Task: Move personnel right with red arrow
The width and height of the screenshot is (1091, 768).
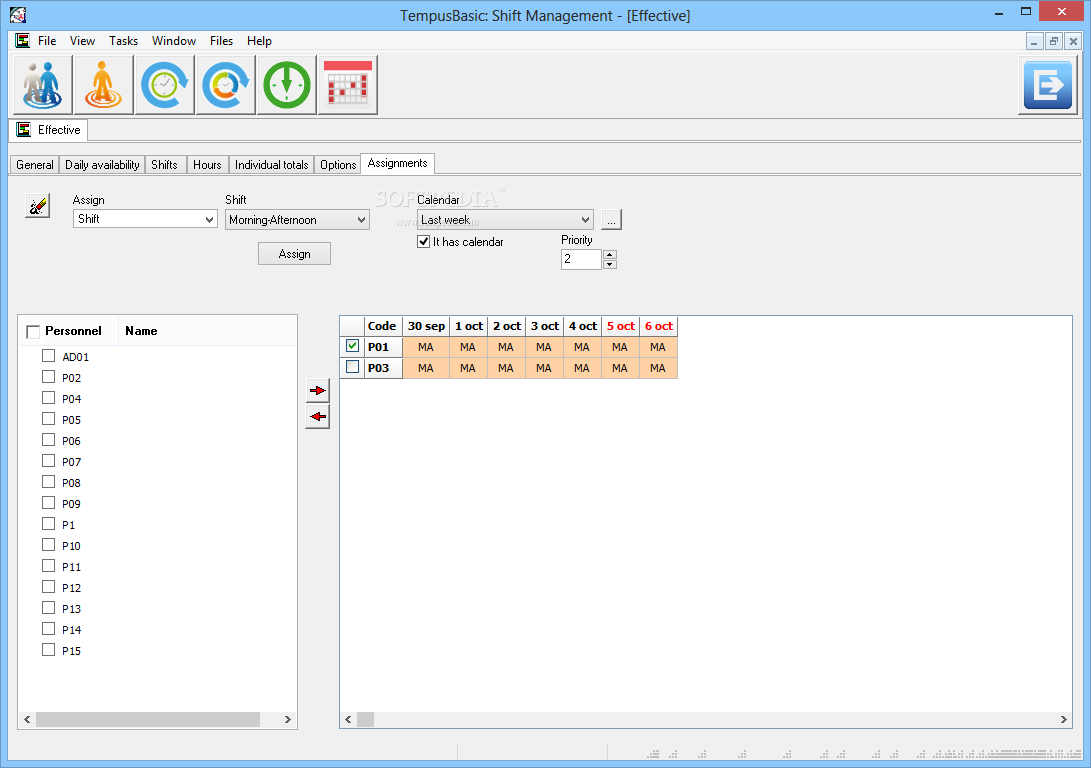Action: 317,390
